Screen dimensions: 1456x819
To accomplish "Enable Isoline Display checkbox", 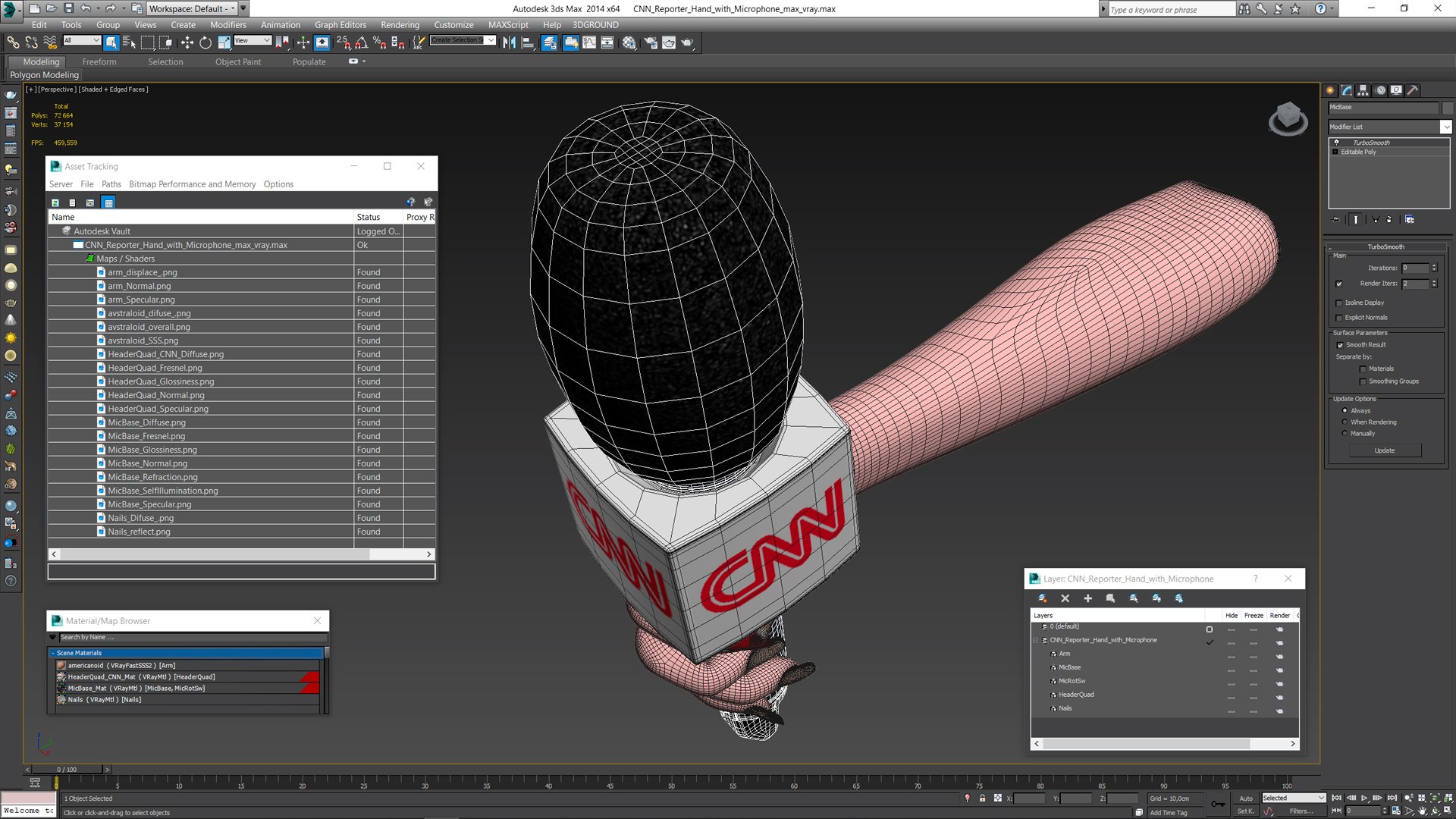I will 1339,303.
